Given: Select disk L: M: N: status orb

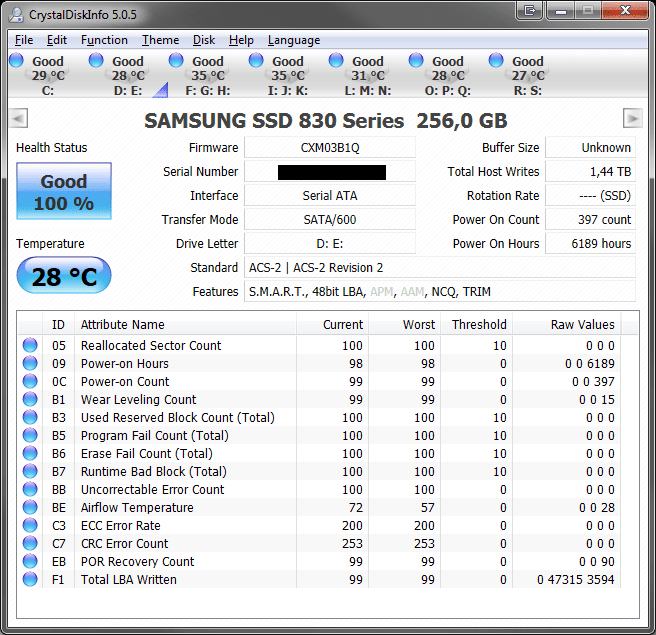Looking at the screenshot, I should 336,60.
